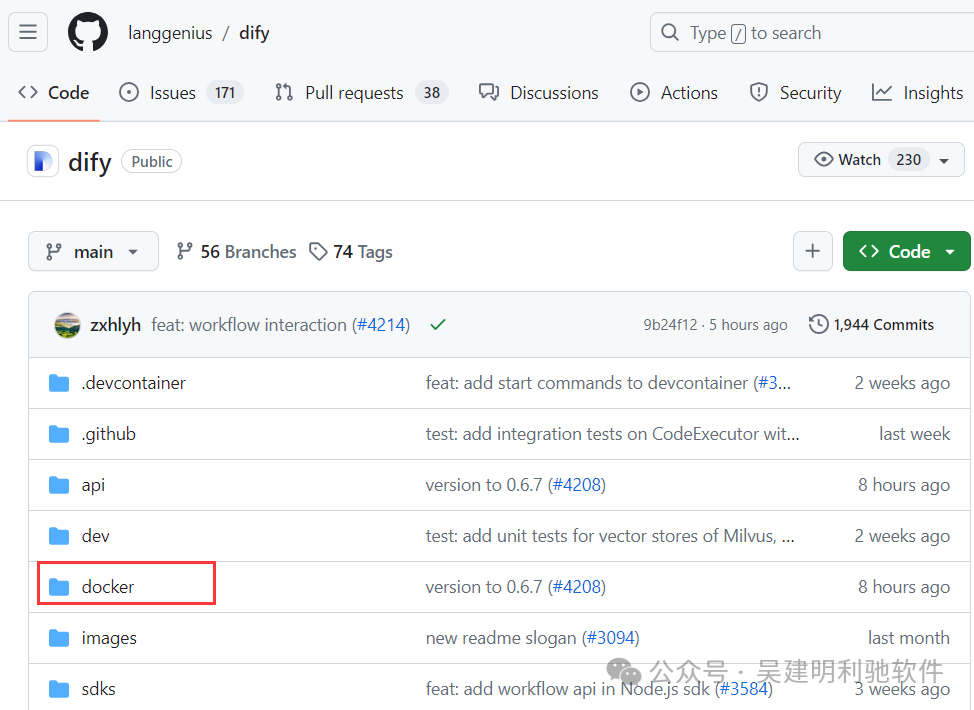Click the Watch button
Image resolution: width=974 pixels, height=710 pixels.
[x=881, y=160]
